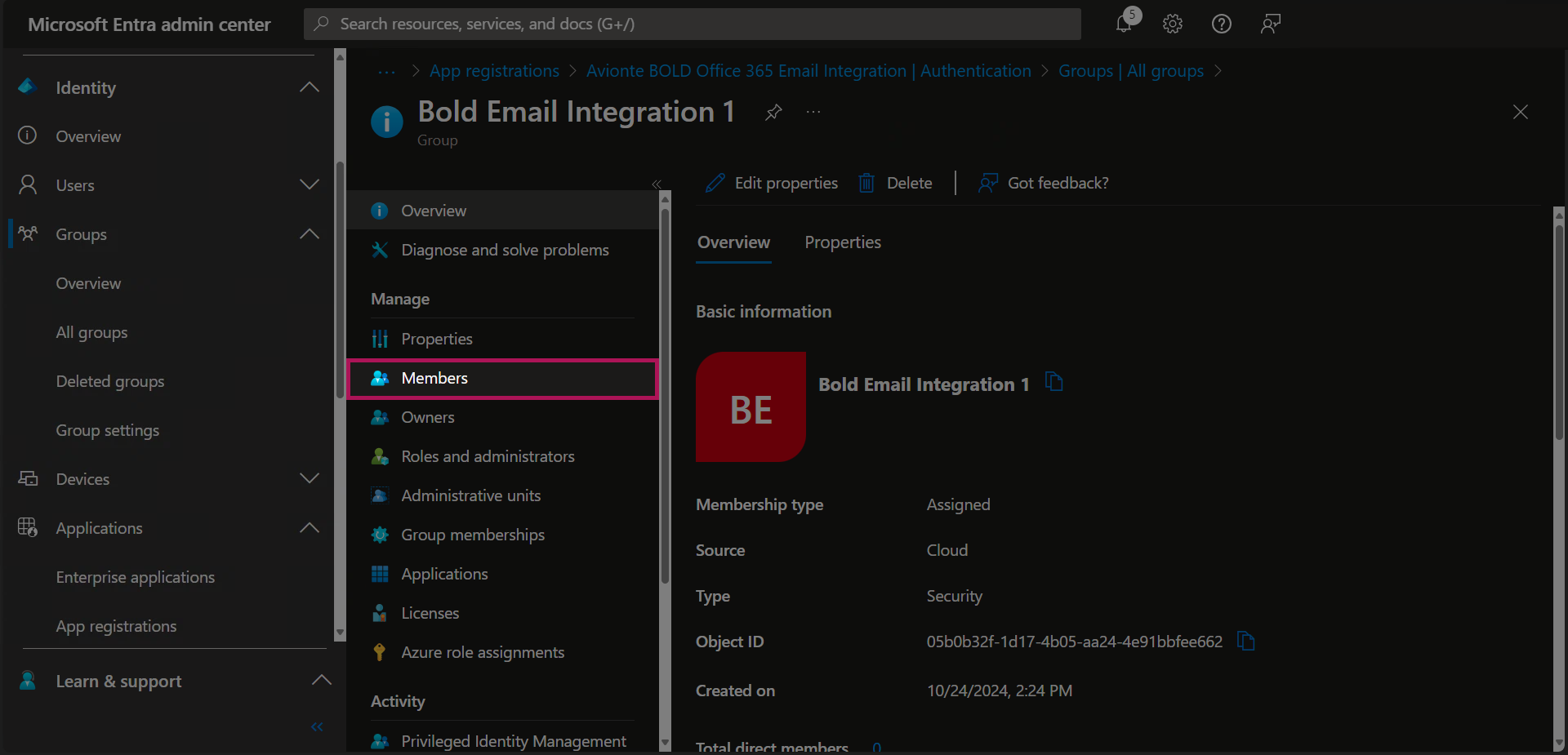1568x755 pixels.
Task: Open the settings gear icon
Action: click(1173, 24)
